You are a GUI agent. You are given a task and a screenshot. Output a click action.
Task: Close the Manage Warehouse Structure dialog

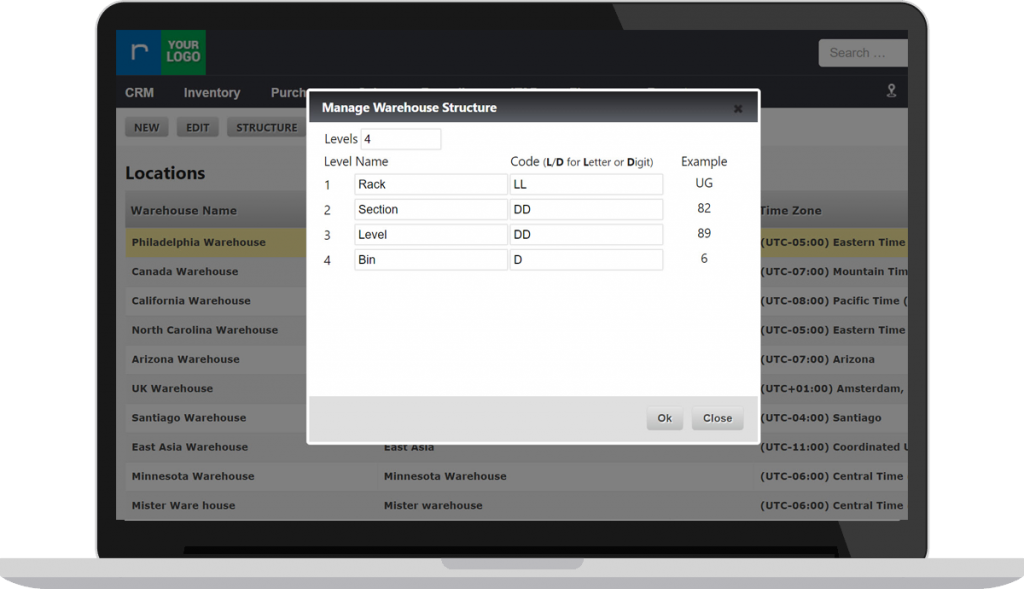point(738,109)
